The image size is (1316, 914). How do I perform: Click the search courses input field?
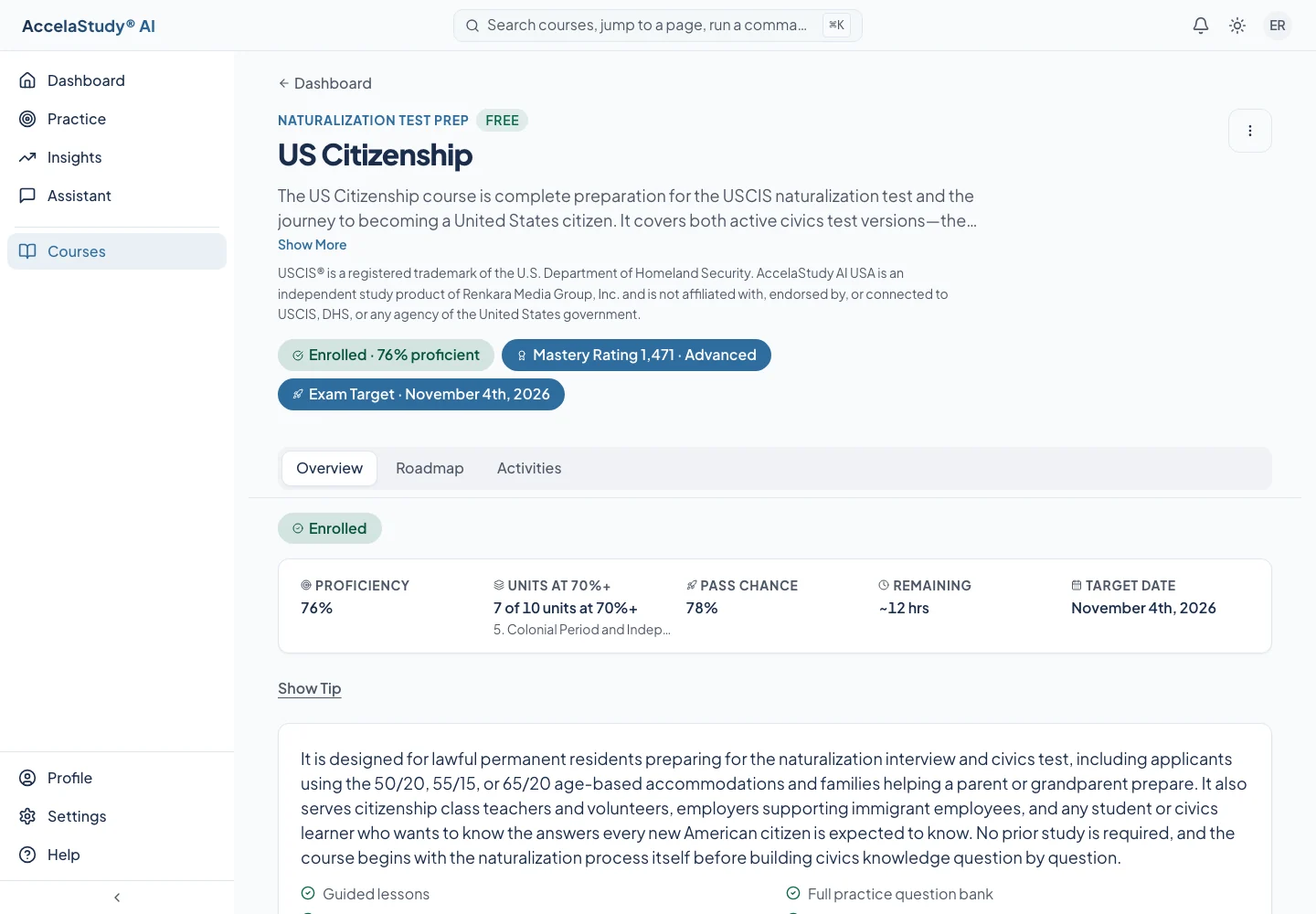(658, 26)
